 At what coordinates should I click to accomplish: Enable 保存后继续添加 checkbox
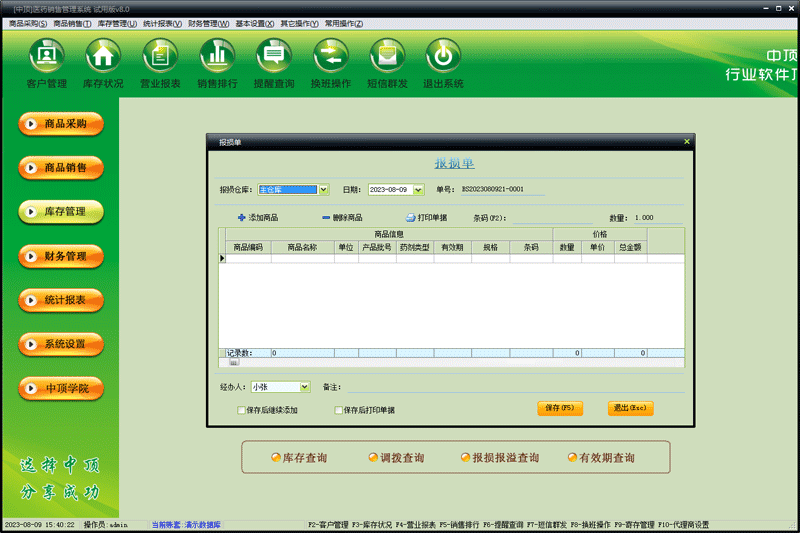click(x=241, y=410)
